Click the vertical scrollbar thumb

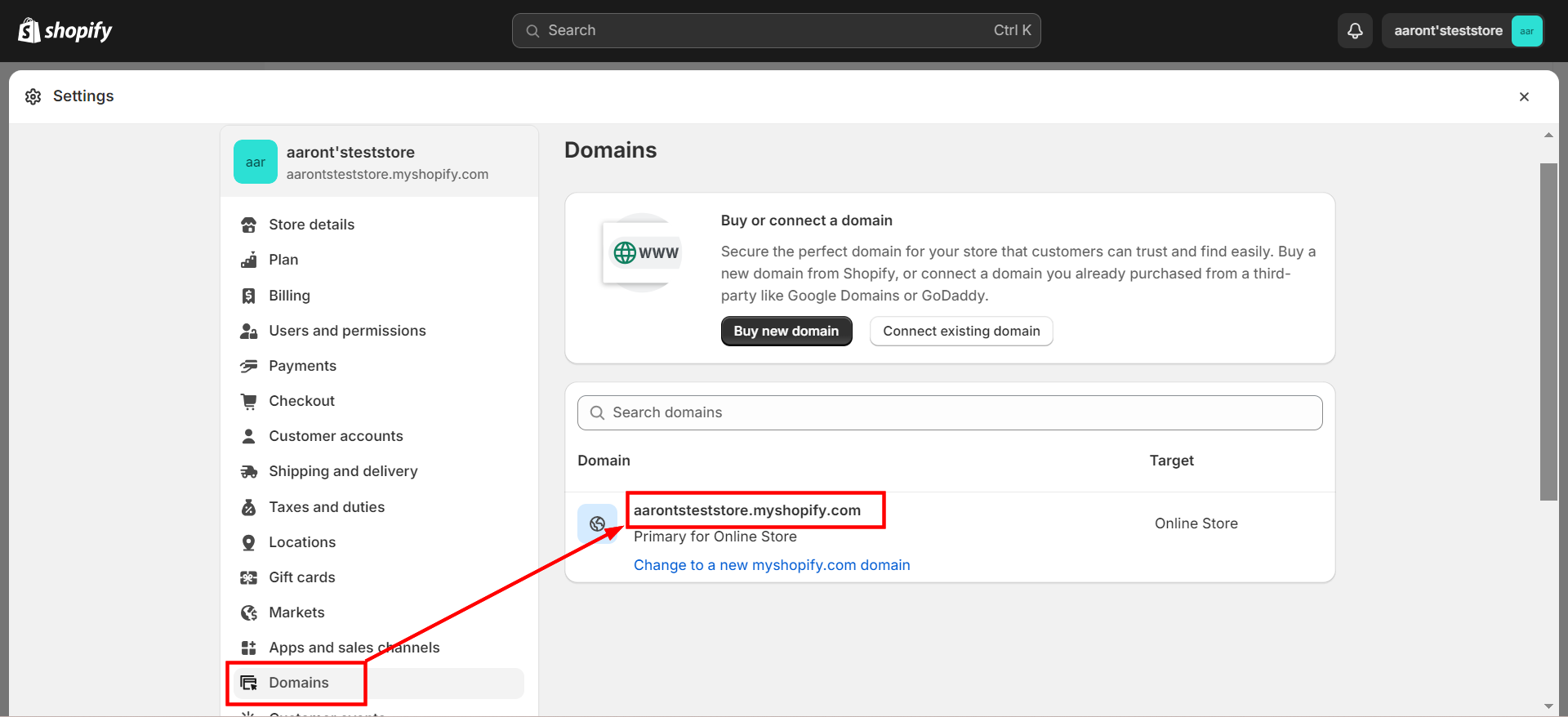(x=1548, y=332)
